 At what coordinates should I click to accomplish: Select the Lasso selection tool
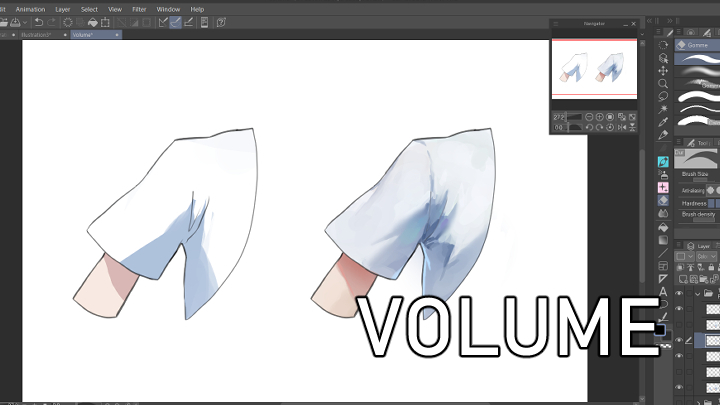tap(663, 96)
